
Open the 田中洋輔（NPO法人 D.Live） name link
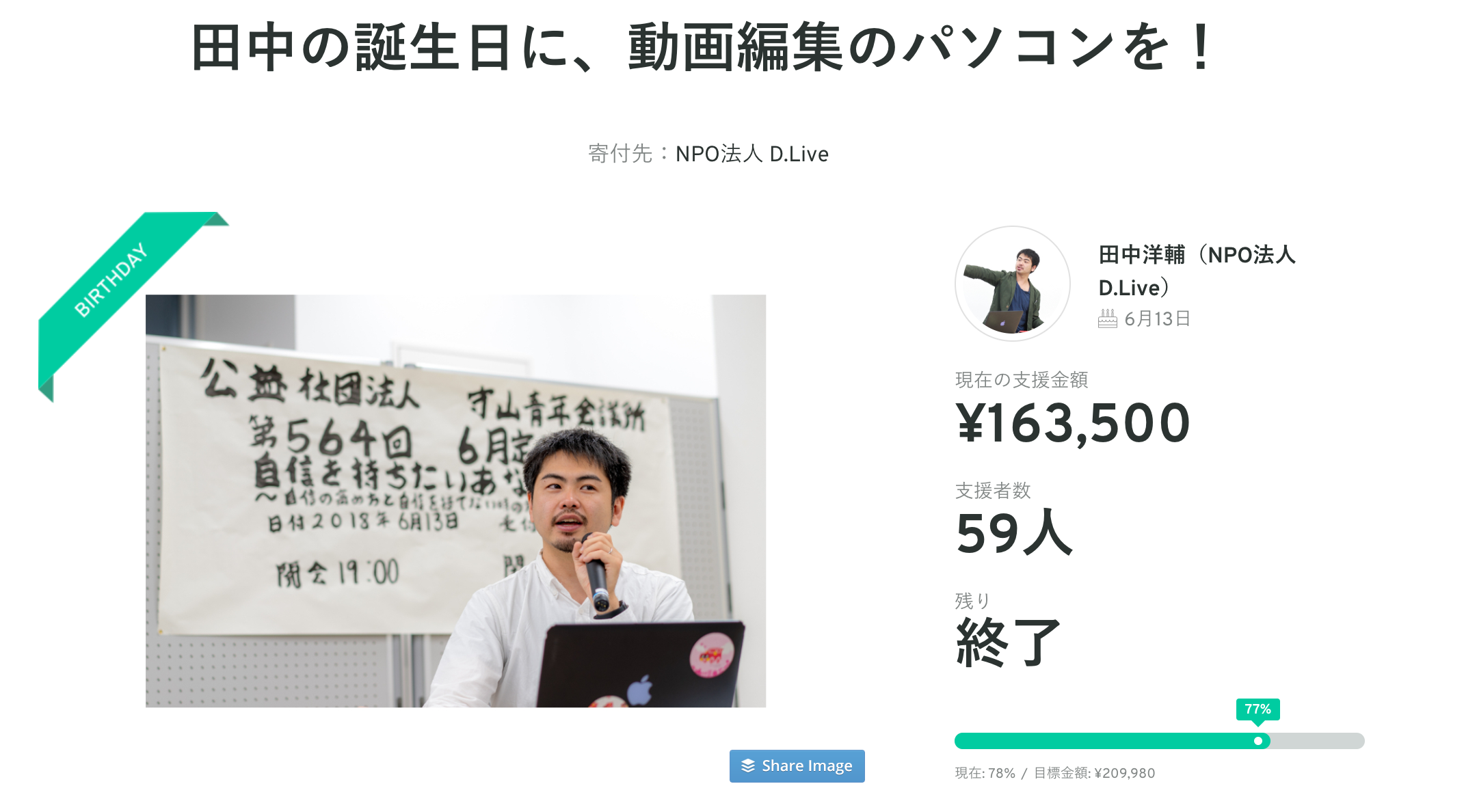(1197, 271)
